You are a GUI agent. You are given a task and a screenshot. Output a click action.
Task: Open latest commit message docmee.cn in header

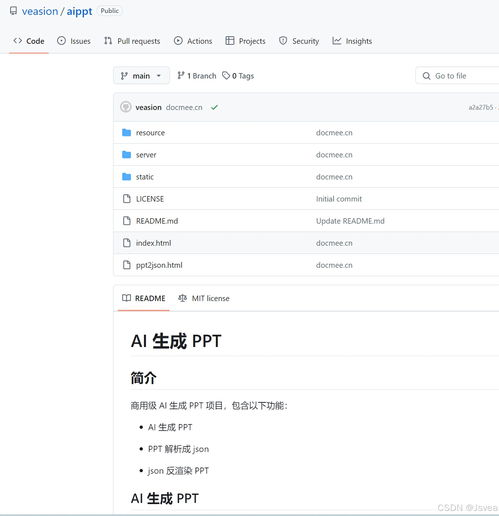(x=184, y=107)
